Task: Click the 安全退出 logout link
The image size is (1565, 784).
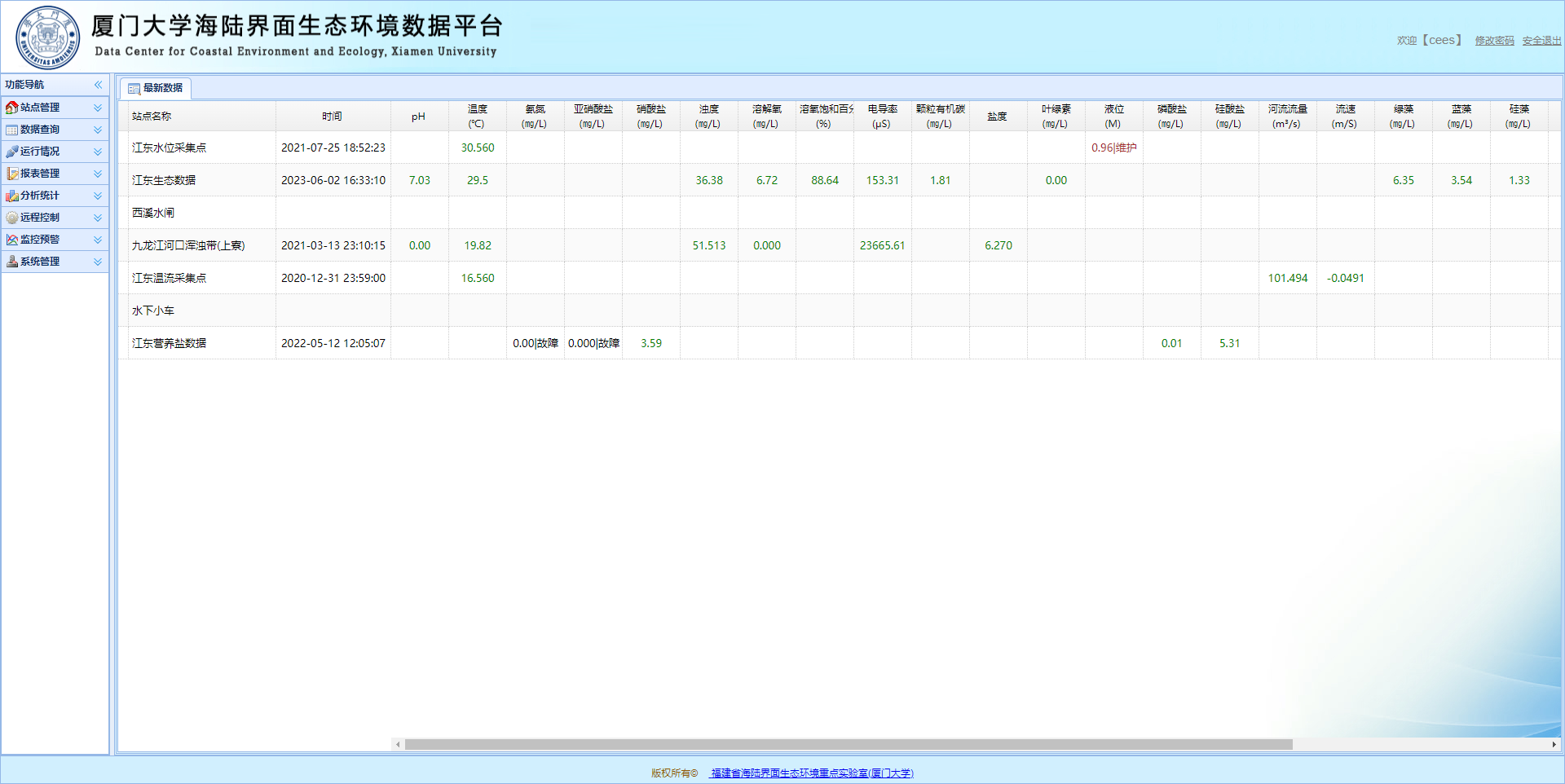Action: [x=1541, y=41]
